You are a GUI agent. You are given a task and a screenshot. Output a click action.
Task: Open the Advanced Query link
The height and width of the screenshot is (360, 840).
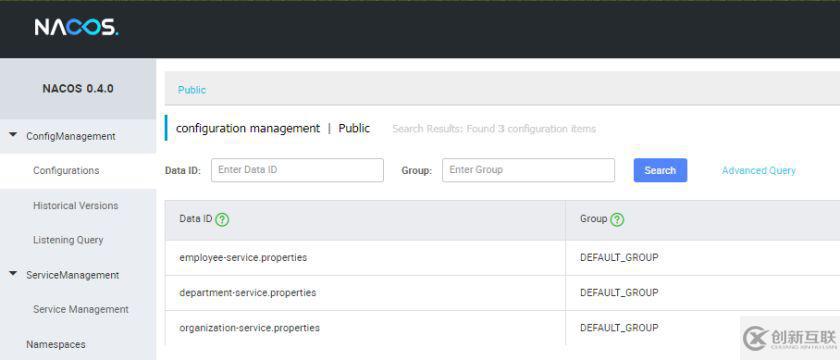(759, 170)
